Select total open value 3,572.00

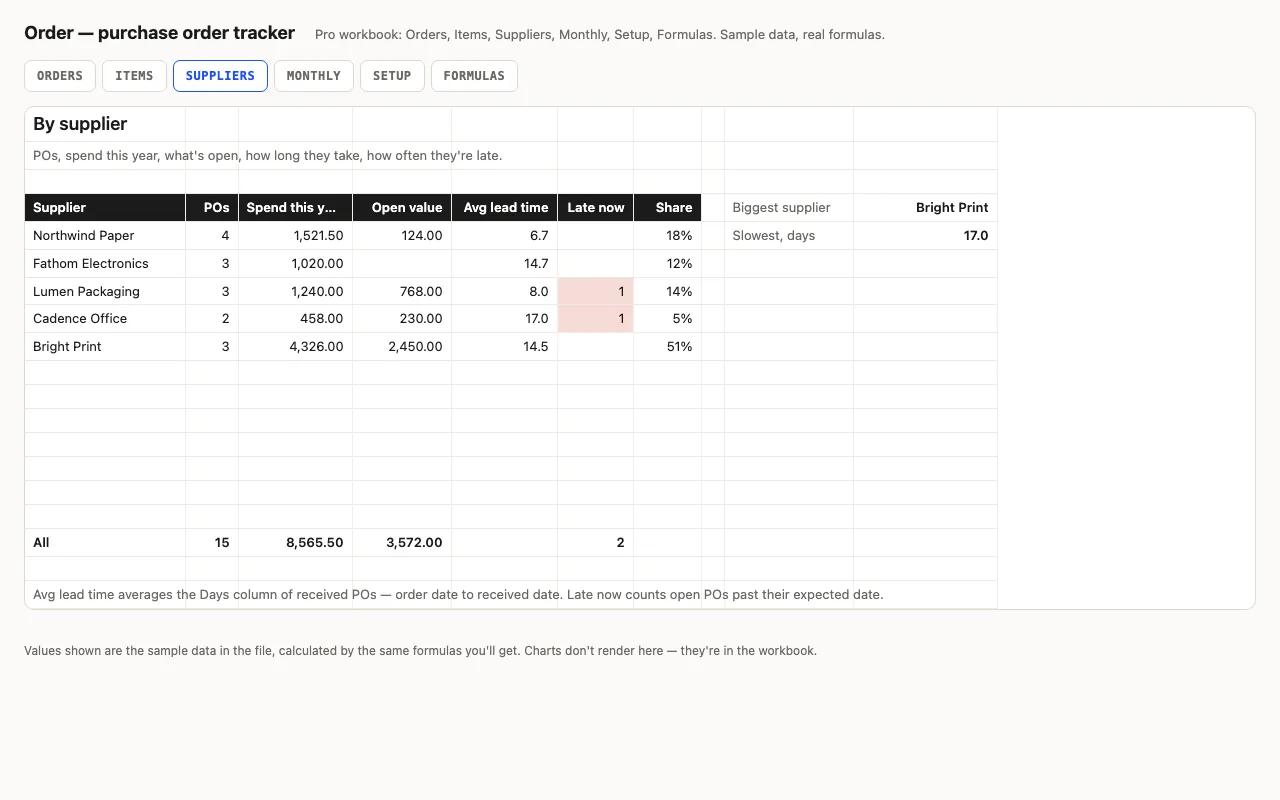click(x=402, y=543)
